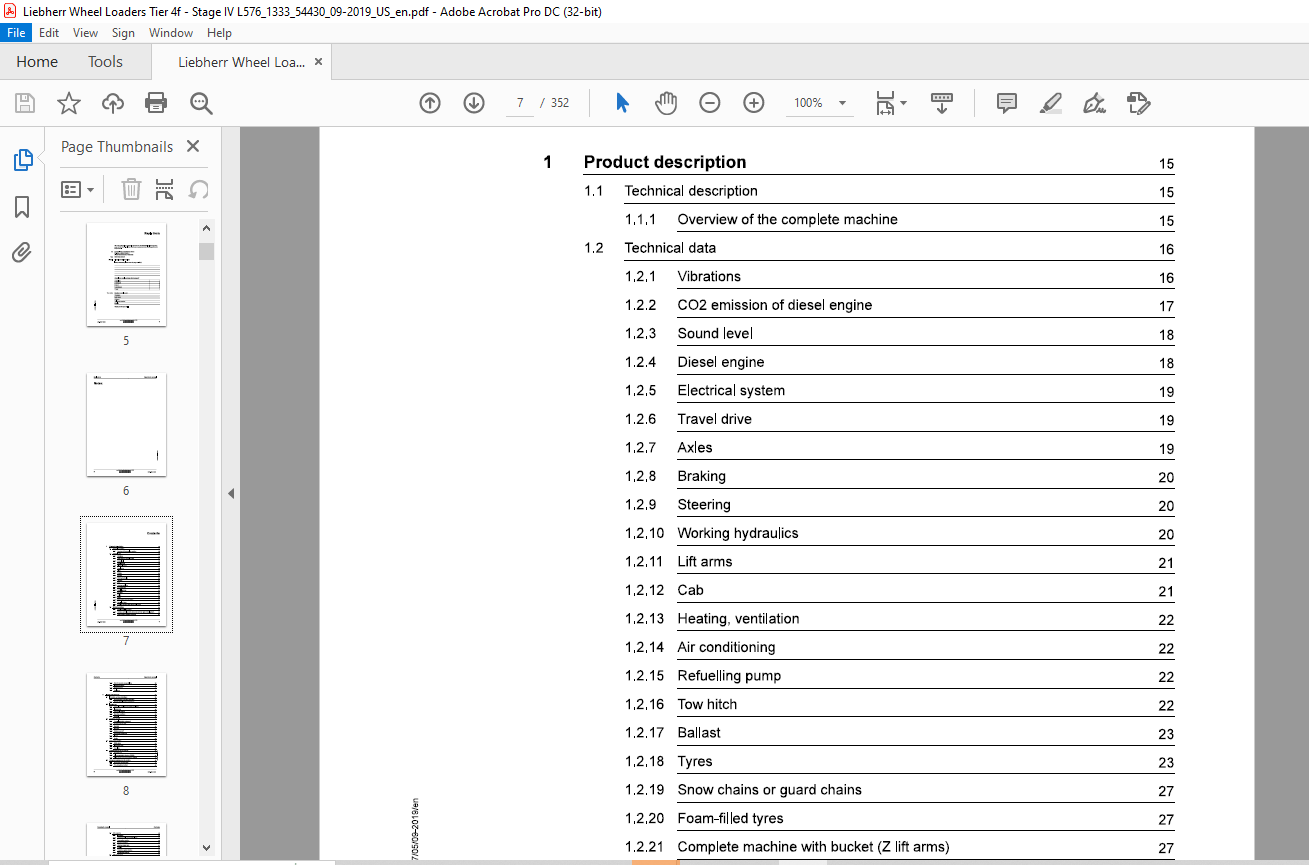
Task: Click the read mode keyboard-arrow icon
Action: (942, 103)
